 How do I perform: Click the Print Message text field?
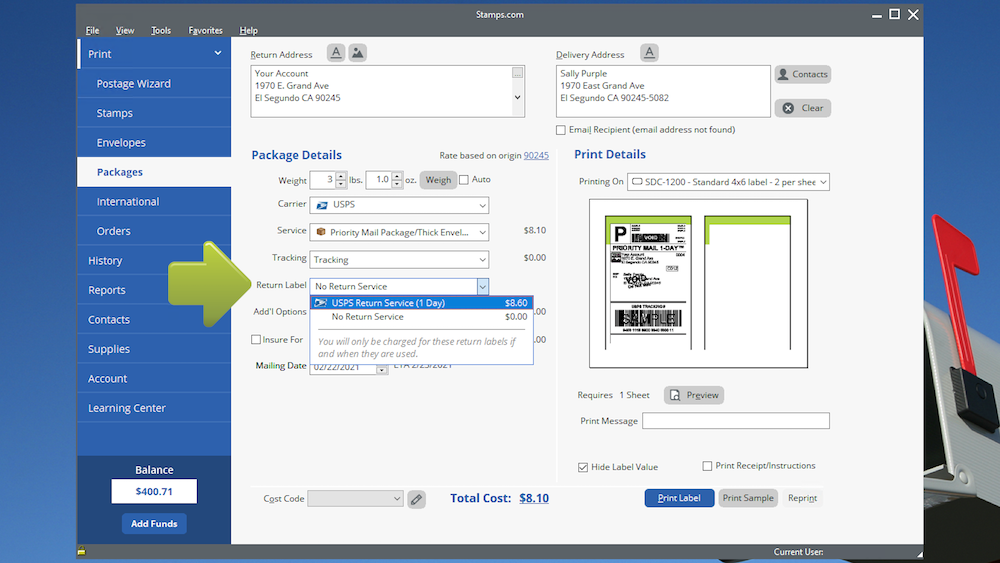pos(735,421)
